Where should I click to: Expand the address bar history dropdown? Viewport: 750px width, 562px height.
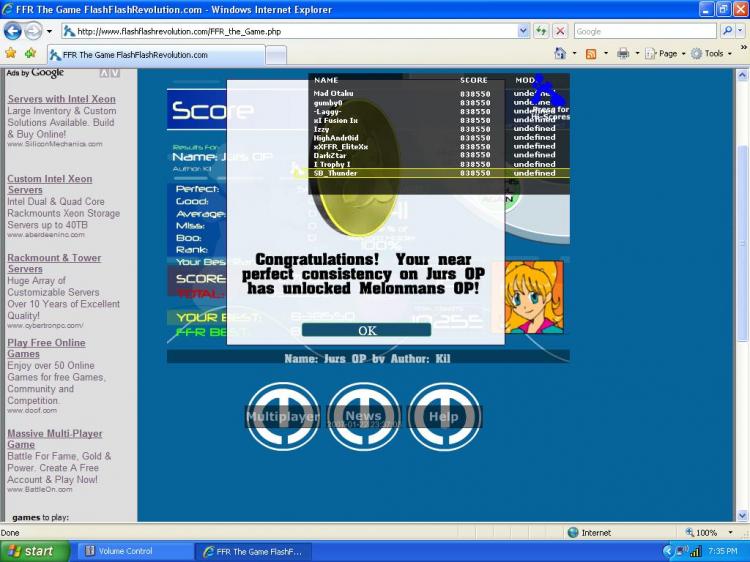(523, 32)
